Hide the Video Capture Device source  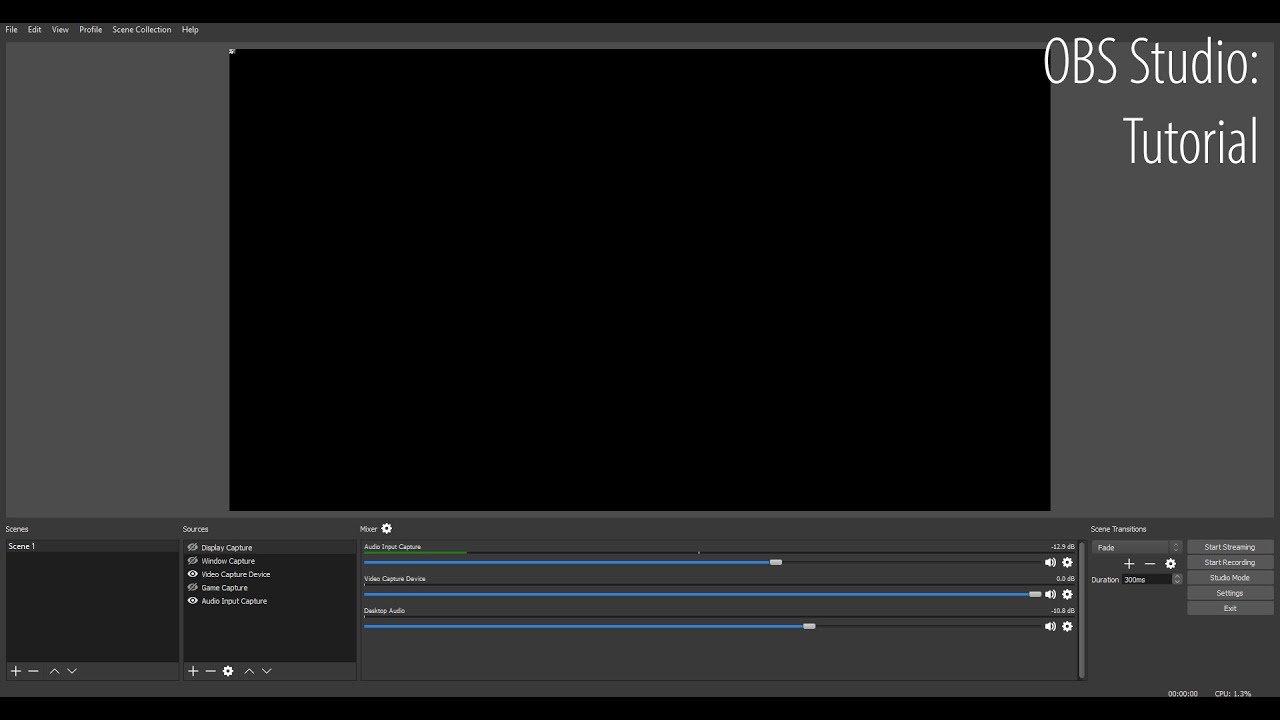coord(193,574)
